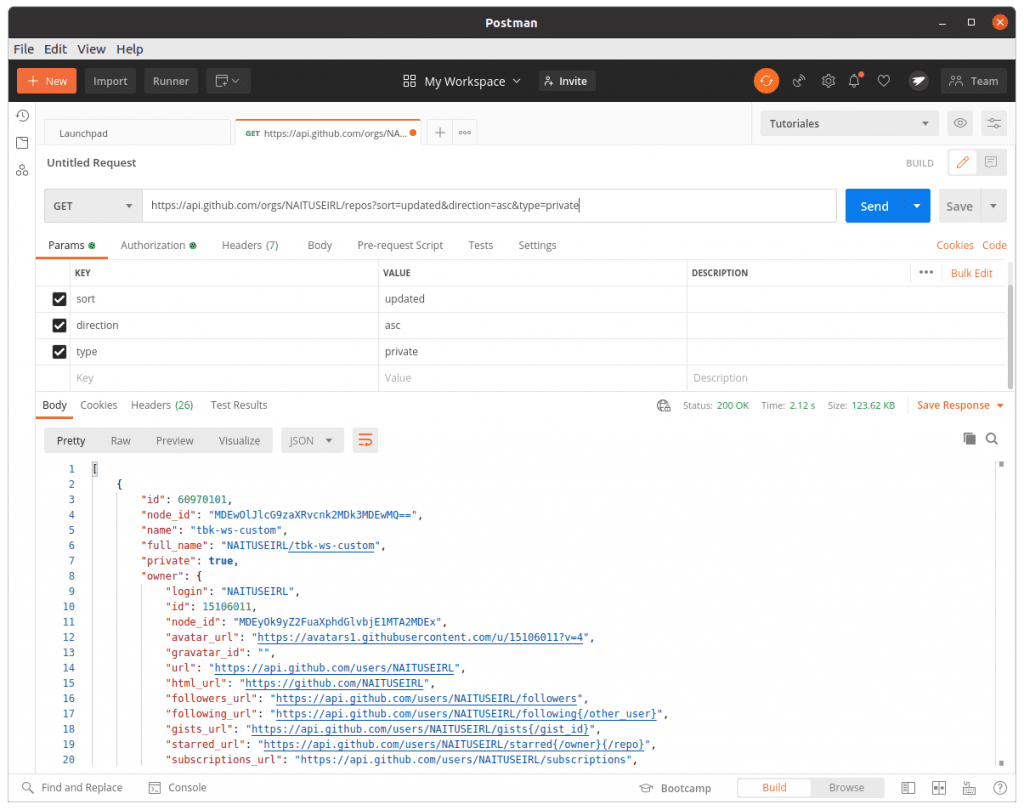The width and height of the screenshot is (1024, 810).
Task: Click the blue Send button
Action: click(x=874, y=206)
